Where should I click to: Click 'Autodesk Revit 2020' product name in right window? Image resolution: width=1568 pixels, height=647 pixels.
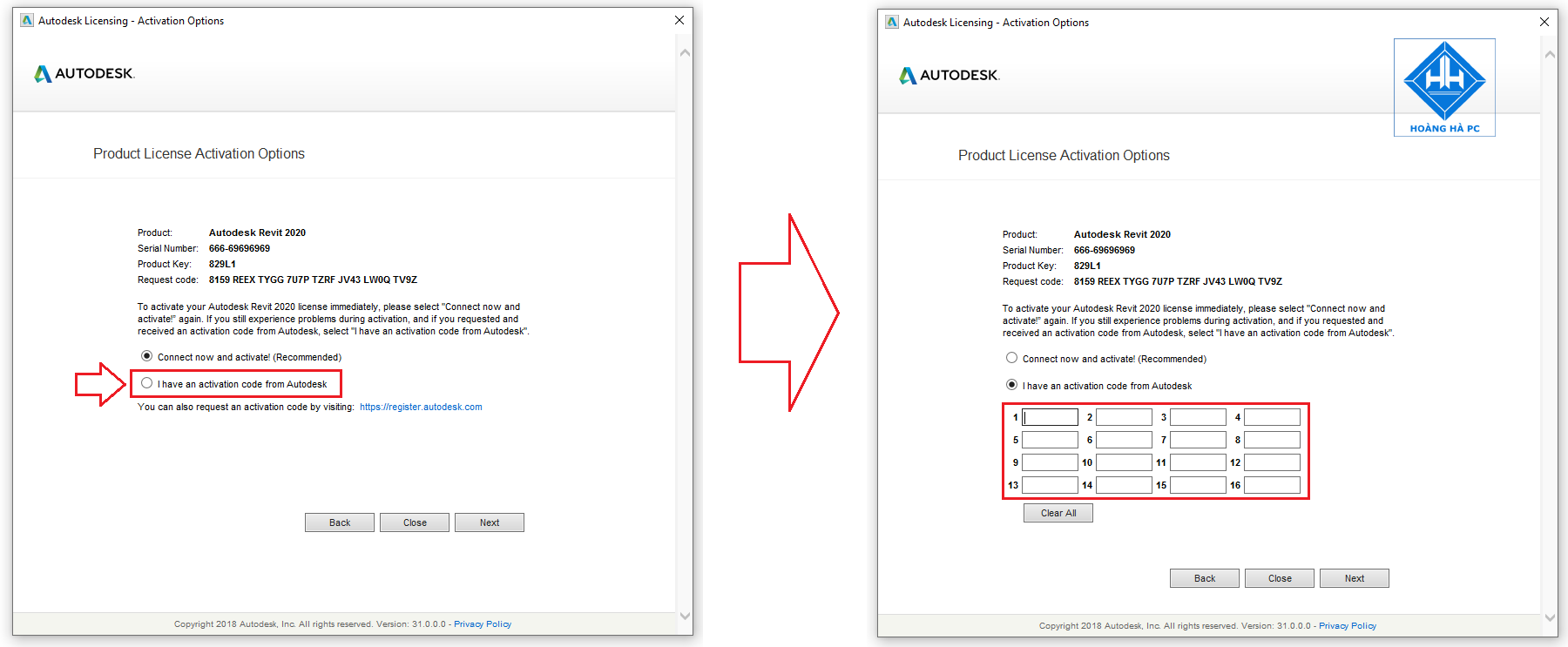click(1122, 234)
